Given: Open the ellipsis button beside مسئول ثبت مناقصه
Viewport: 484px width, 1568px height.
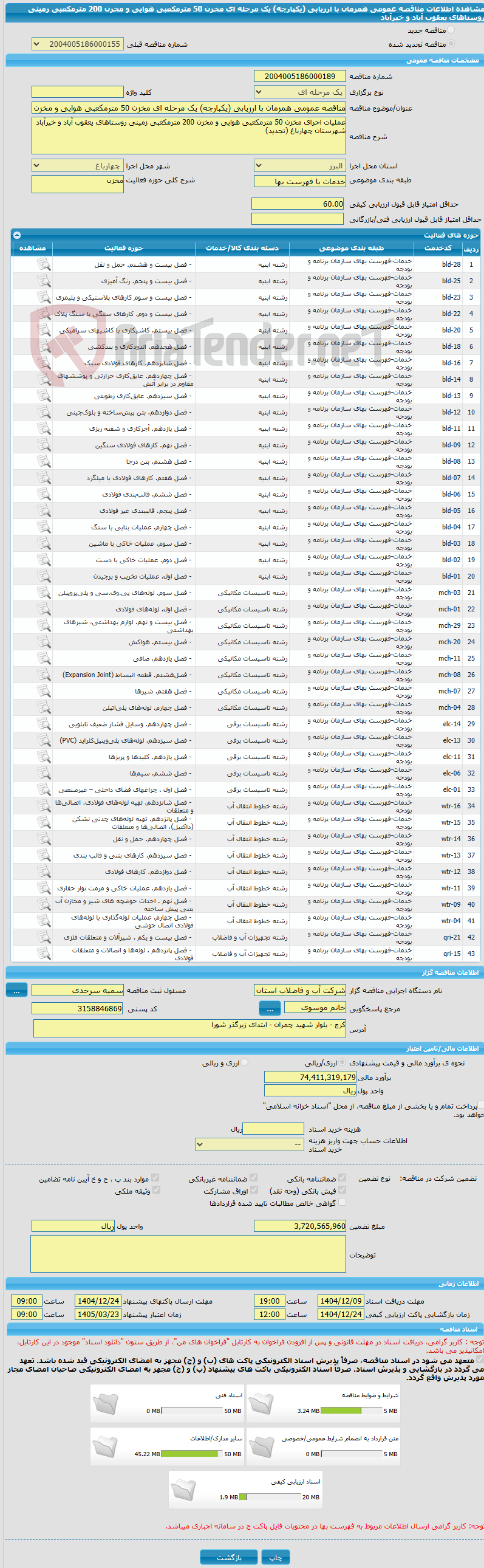Looking at the screenshot, I should (x=16, y=991).
